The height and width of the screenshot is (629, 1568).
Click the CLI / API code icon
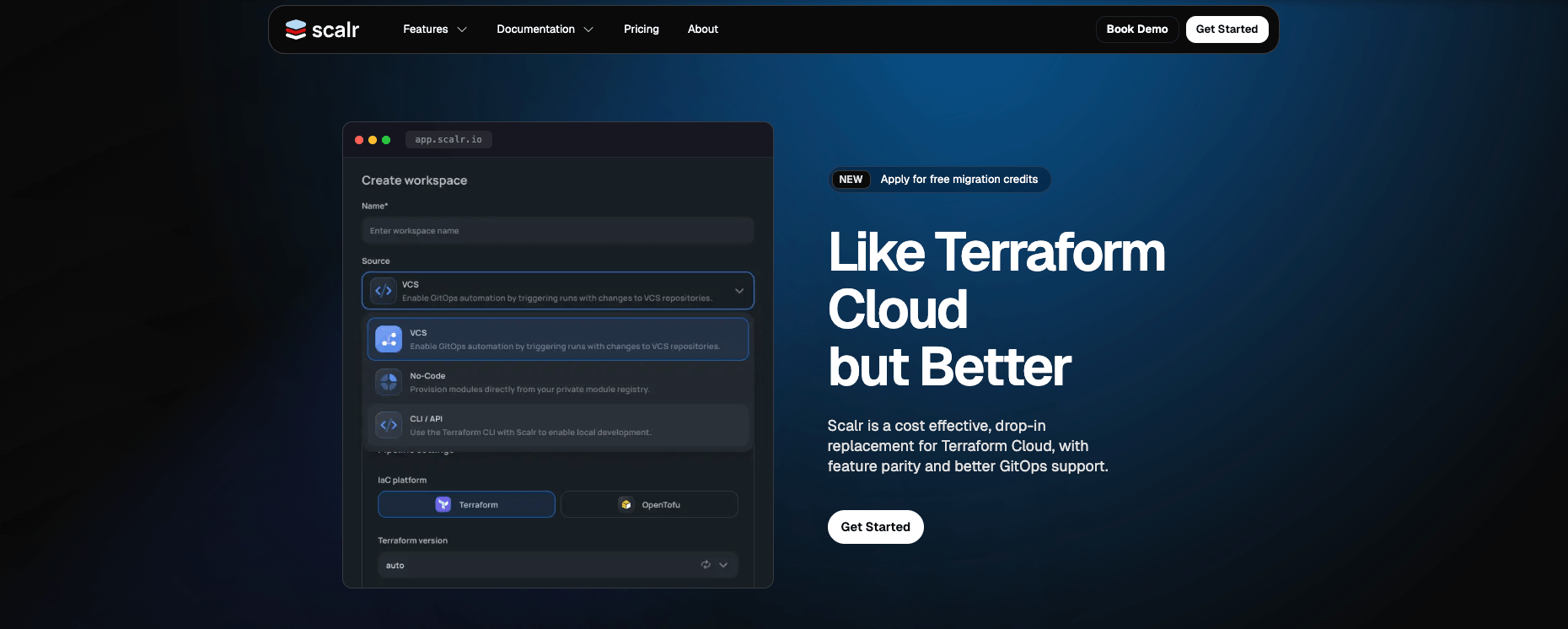tap(389, 425)
